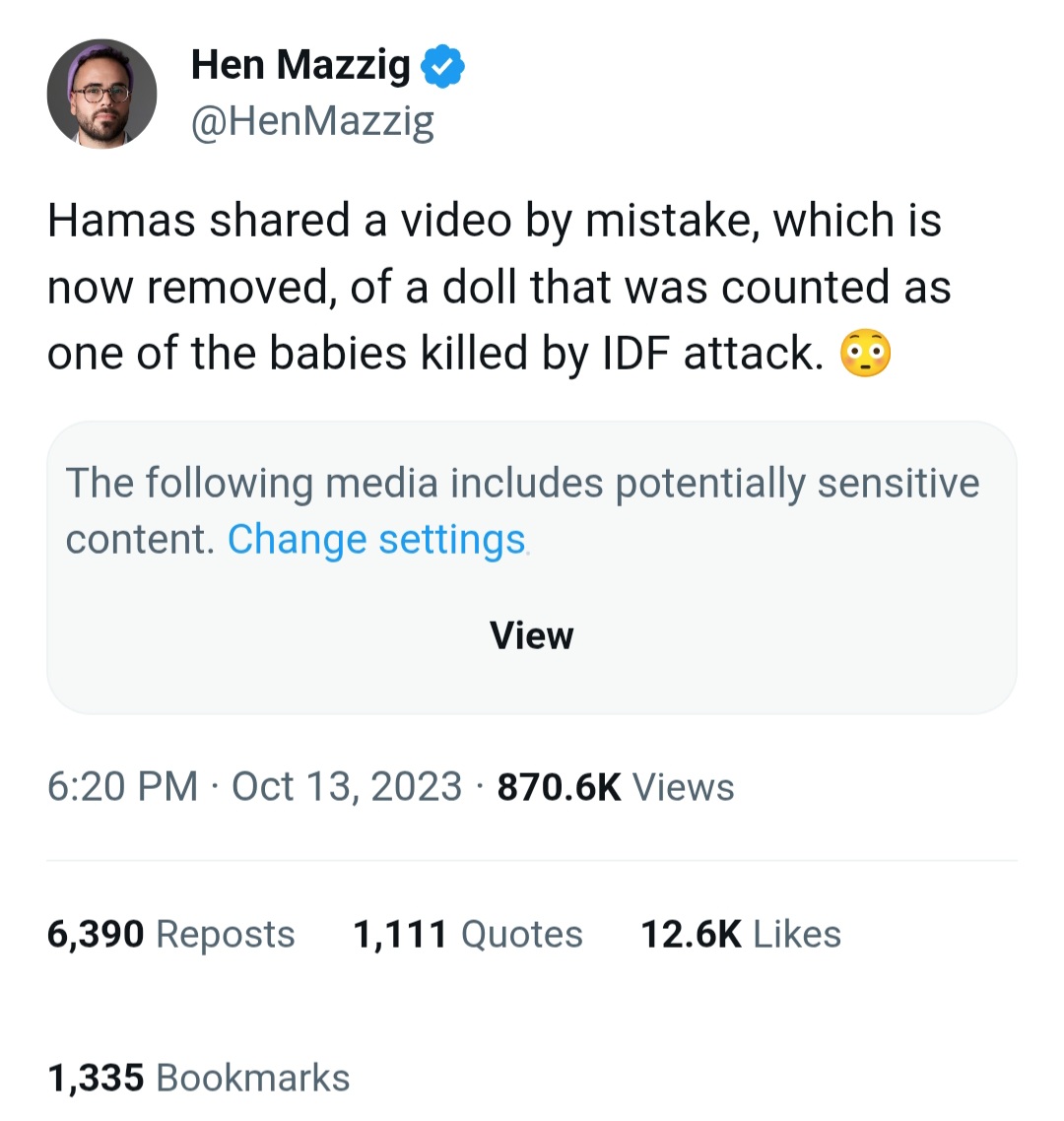Open the 1,111 Quotes list

(x=467, y=934)
